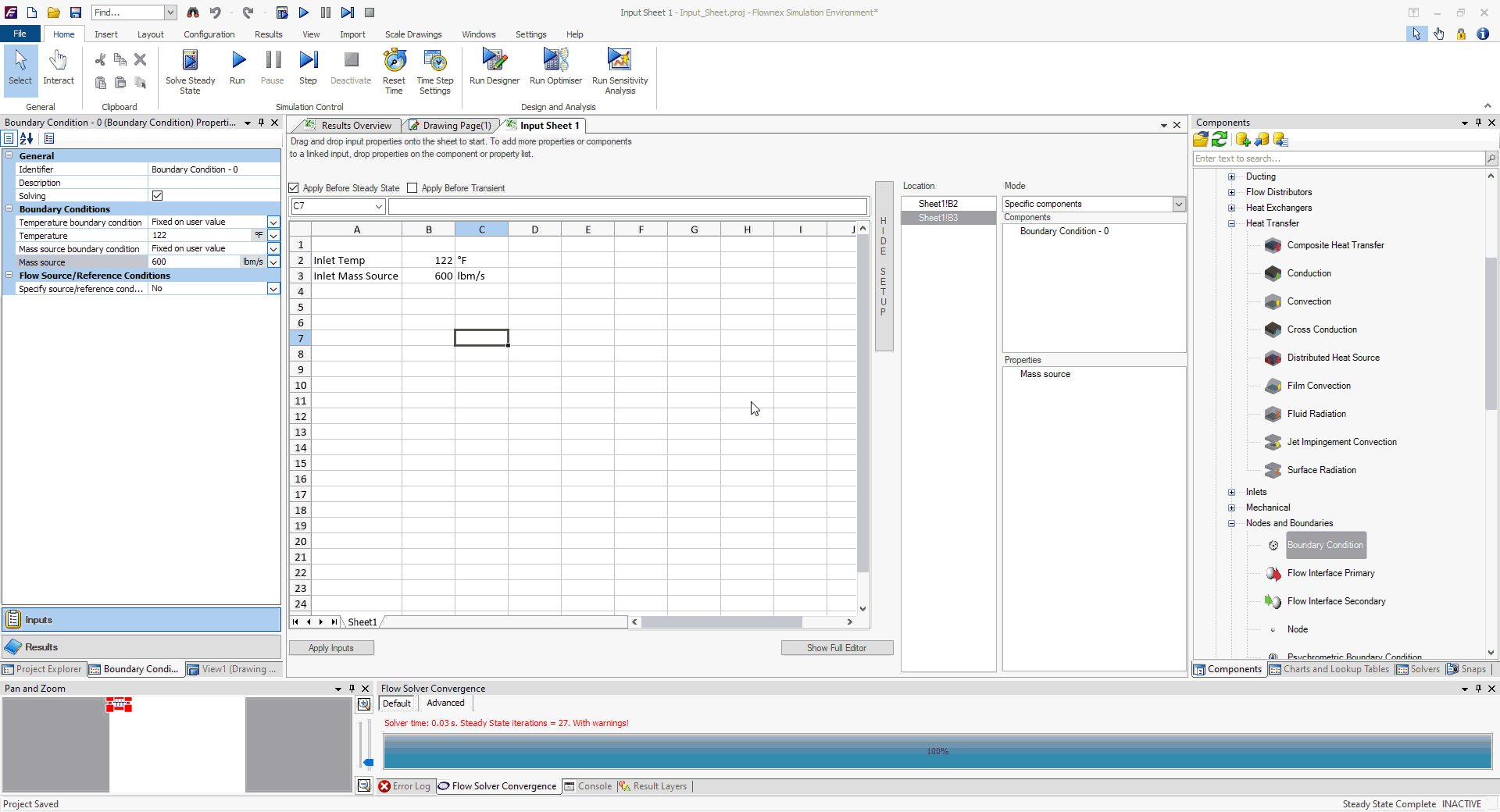This screenshot has height=812, width=1500.
Task: Launch the Run Optimiser tool
Action: click(x=555, y=61)
